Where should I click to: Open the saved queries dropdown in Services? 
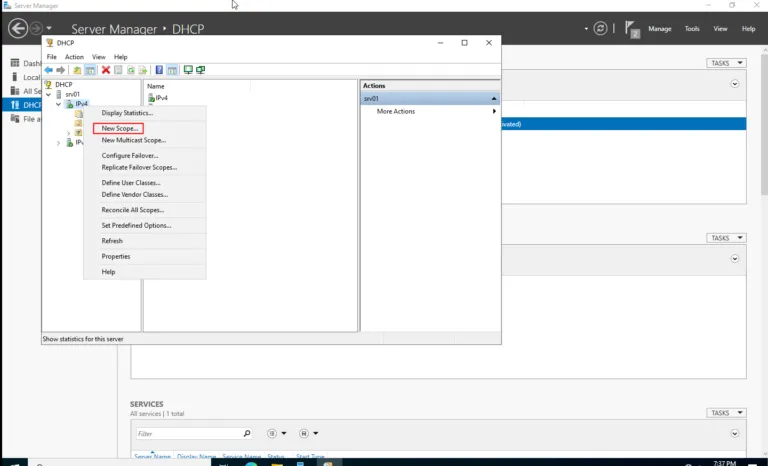pyautogui.click(x=309, y=433)
